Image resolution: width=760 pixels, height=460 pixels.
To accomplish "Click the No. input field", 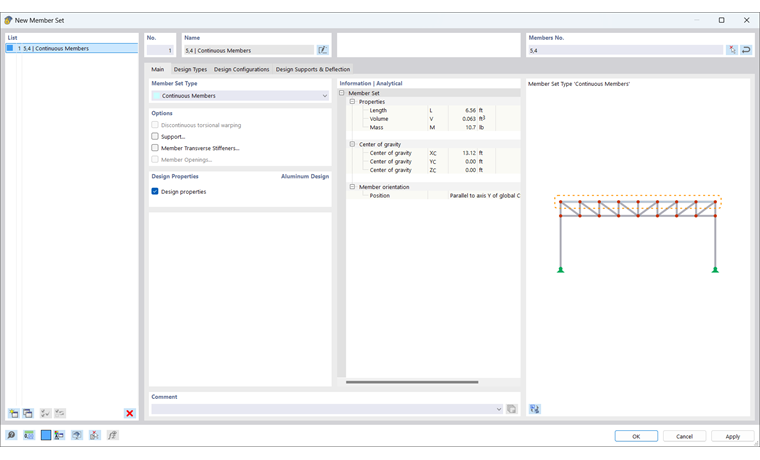I will (160, 50).
